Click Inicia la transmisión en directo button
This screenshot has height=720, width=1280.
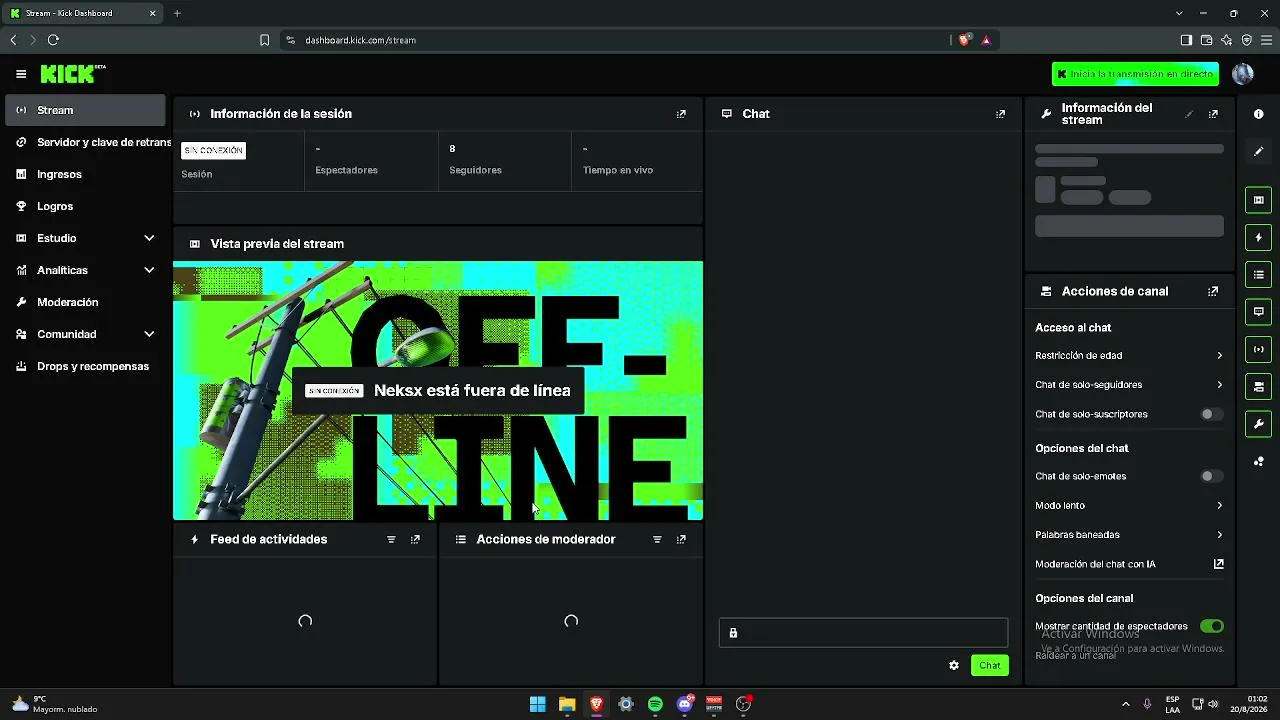[1135, 74]
